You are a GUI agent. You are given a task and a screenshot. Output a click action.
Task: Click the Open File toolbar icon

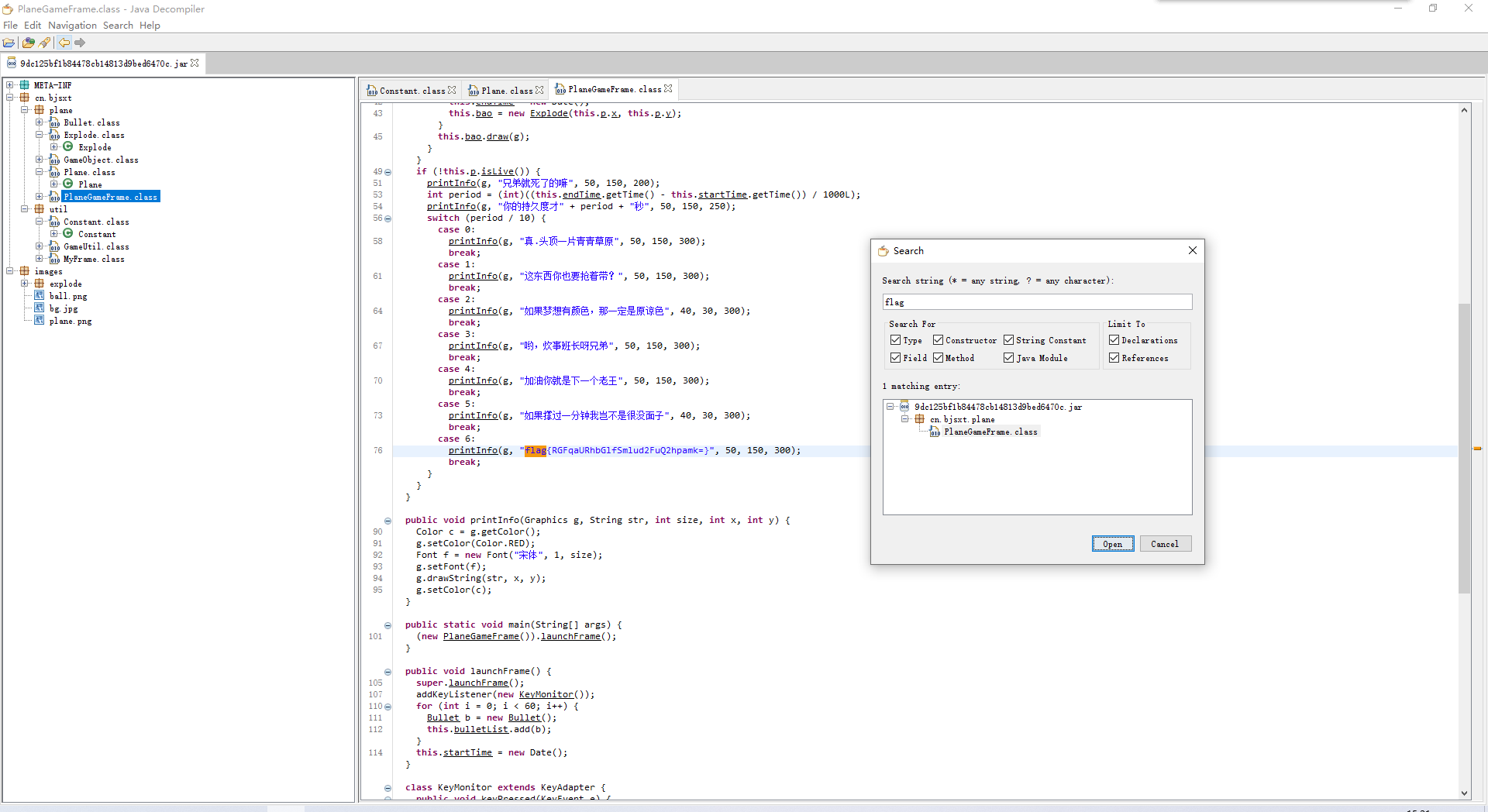(9, 43)
